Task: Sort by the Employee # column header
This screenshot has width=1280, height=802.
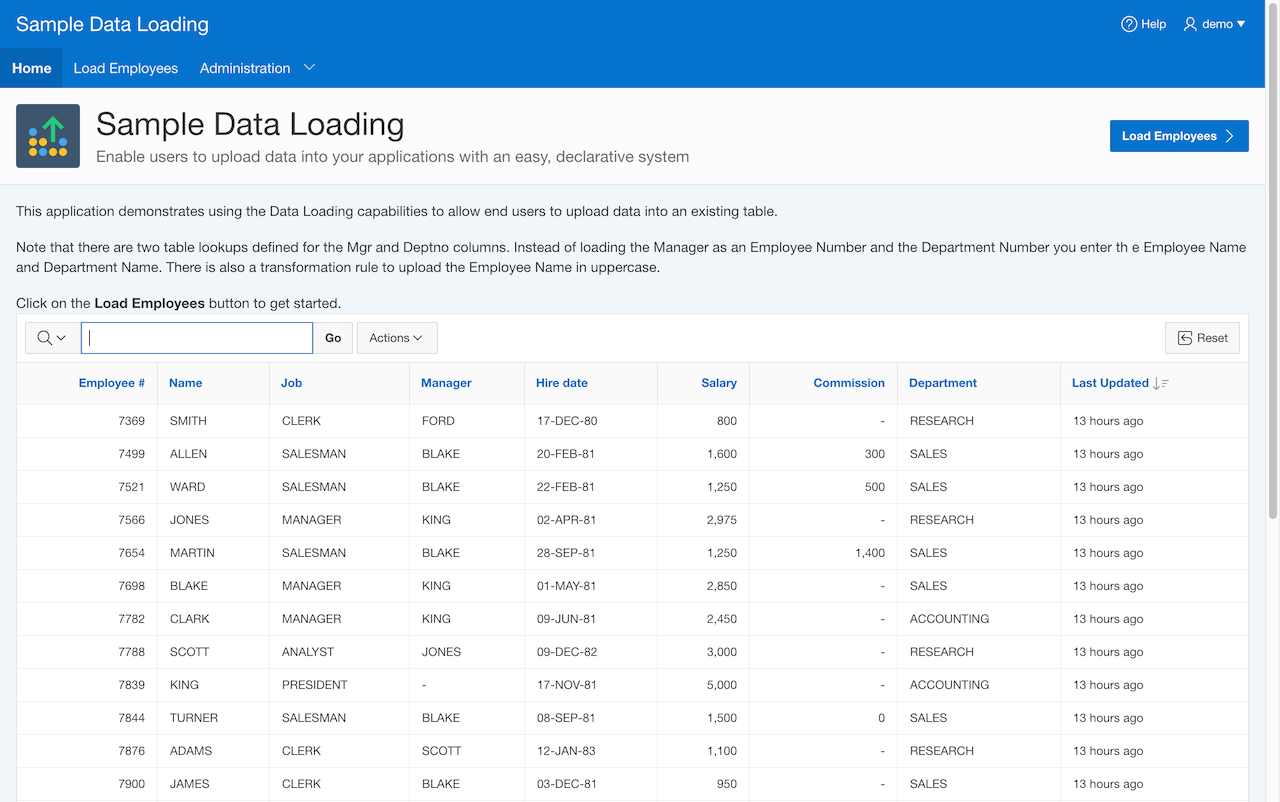Action: click(x=111, y=383)
